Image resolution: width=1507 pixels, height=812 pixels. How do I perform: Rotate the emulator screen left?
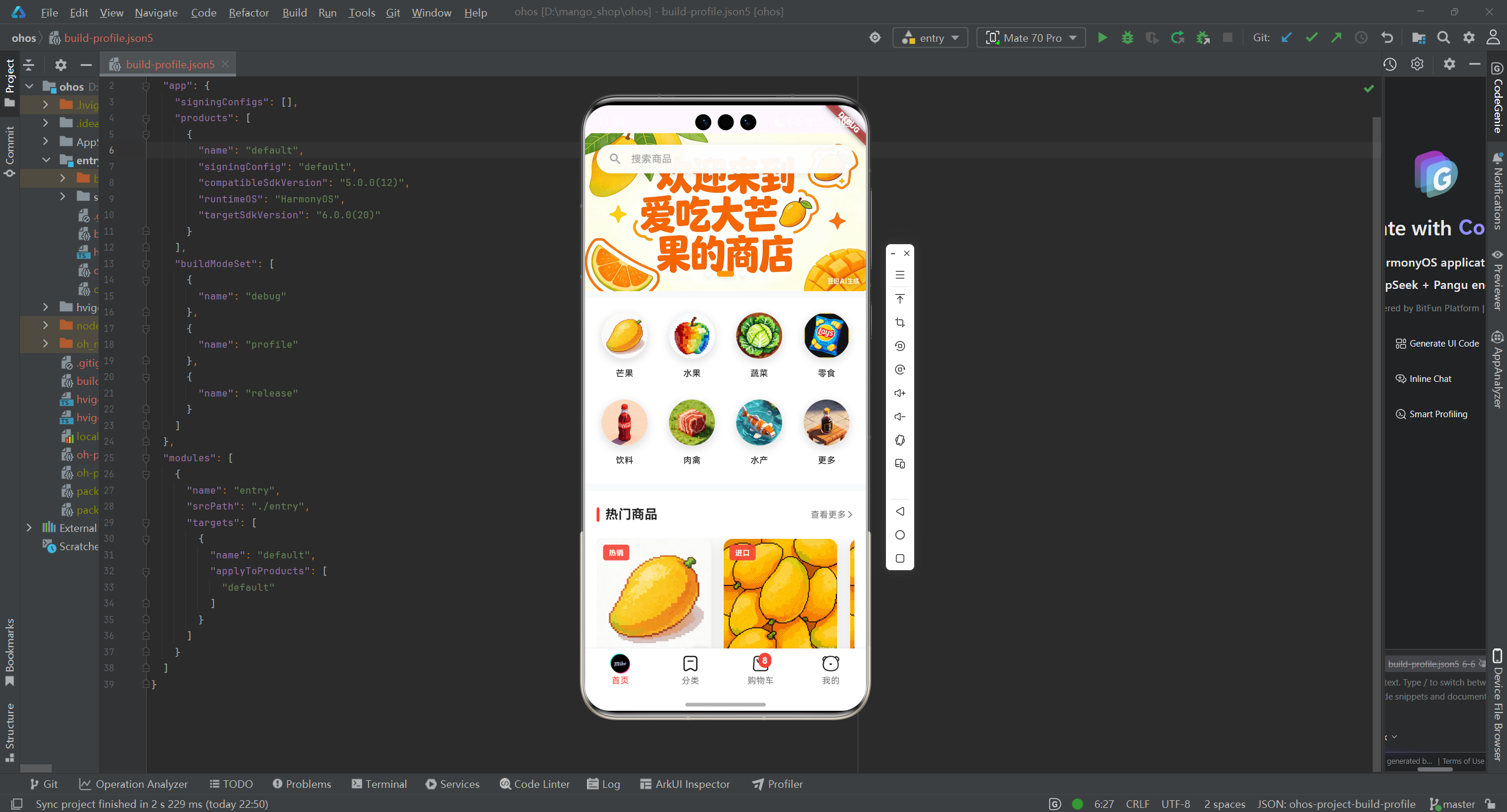[899, 346]
